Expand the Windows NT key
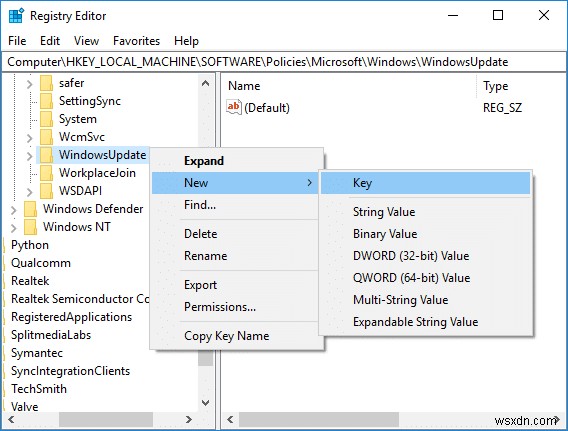The image size is (568, 431). pyautogui.click(x=14, y=228)
